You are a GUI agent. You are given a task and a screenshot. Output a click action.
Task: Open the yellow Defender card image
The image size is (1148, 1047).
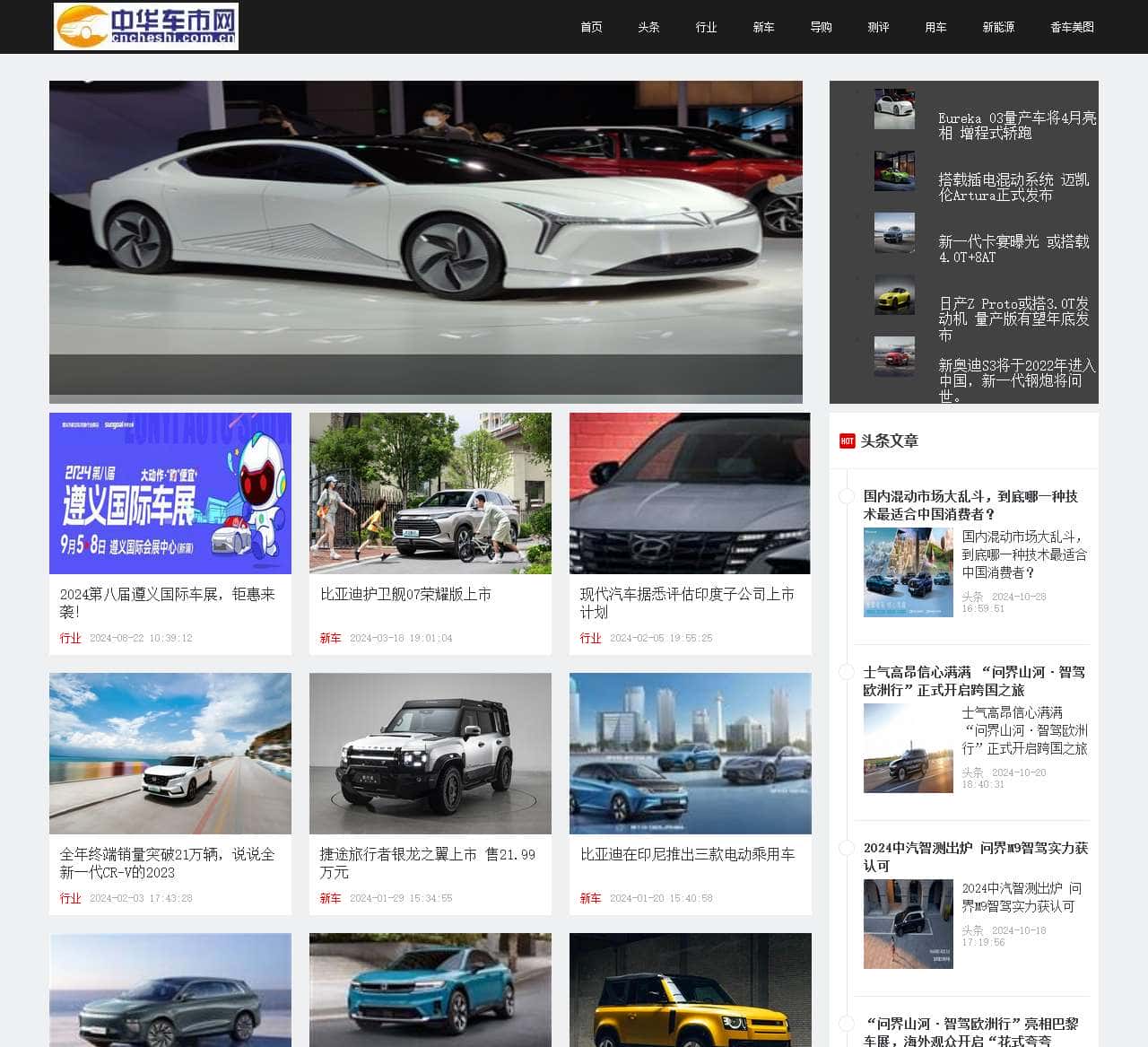tap(691, 990)
